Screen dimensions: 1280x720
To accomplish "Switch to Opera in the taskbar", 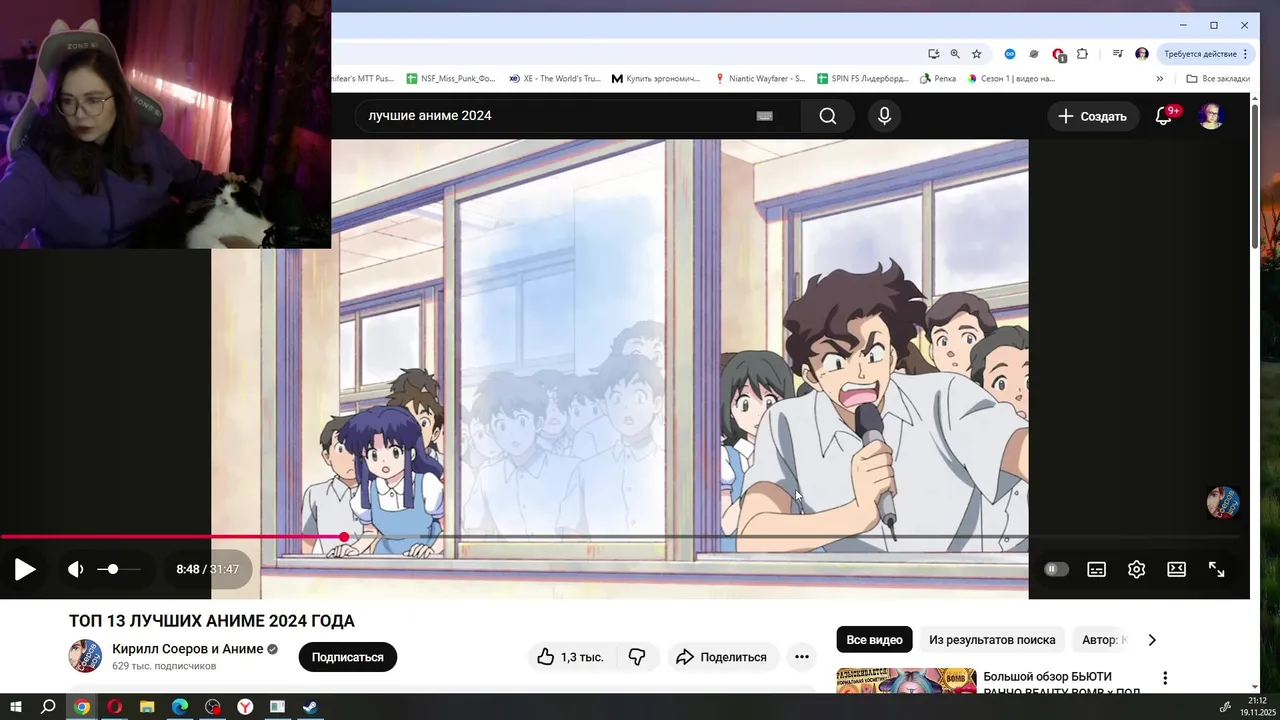I will pyautogui.click(x=114, y=707).
